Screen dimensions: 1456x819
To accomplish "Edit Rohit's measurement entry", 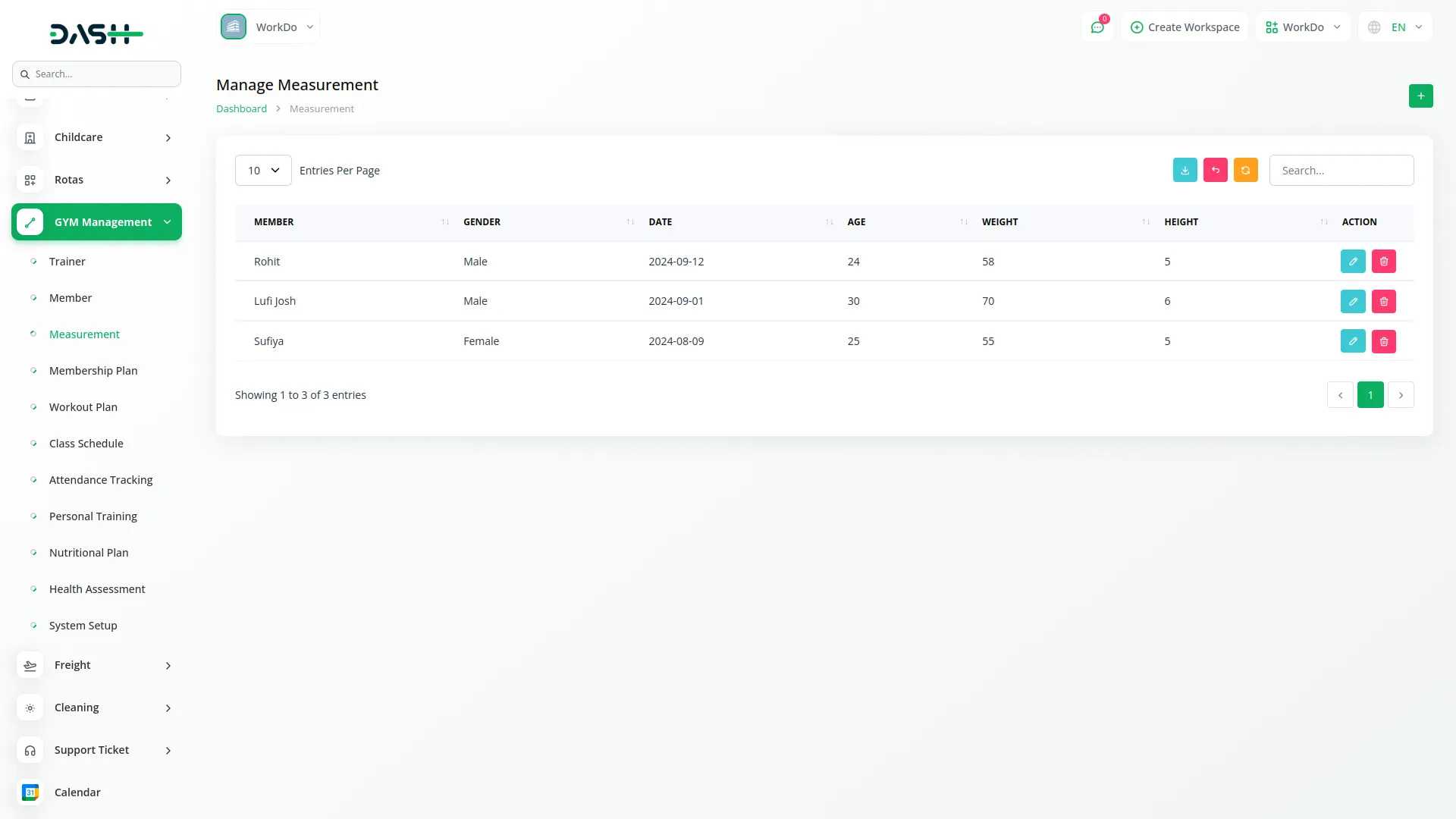I will click(x=1353, y=262).
